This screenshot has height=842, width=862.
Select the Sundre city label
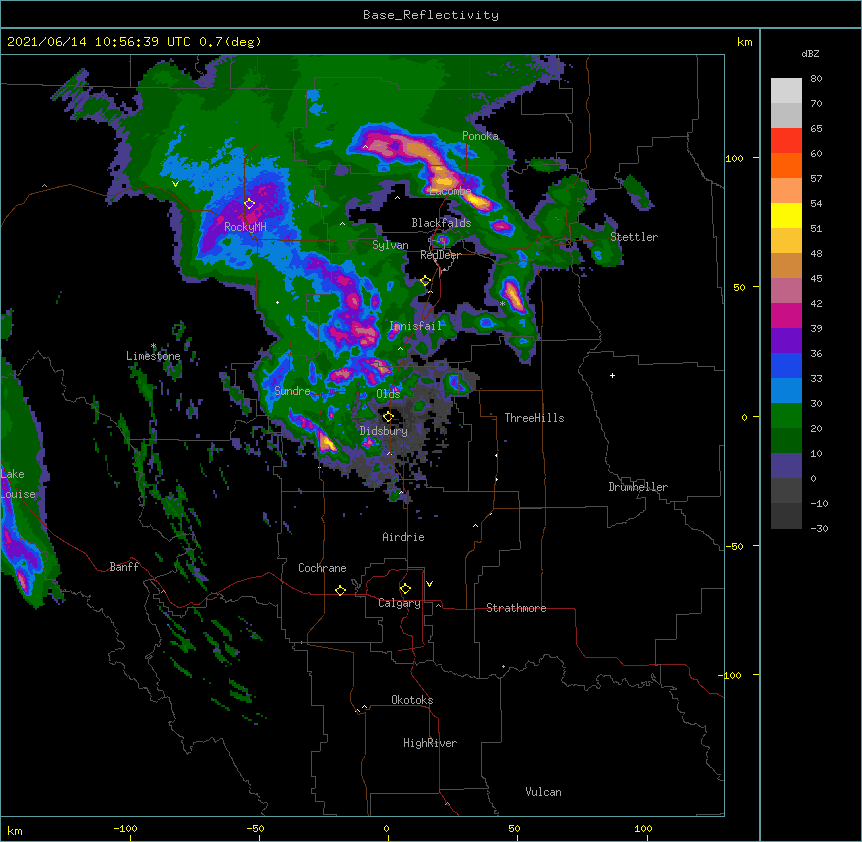click(x=292, y=391)
